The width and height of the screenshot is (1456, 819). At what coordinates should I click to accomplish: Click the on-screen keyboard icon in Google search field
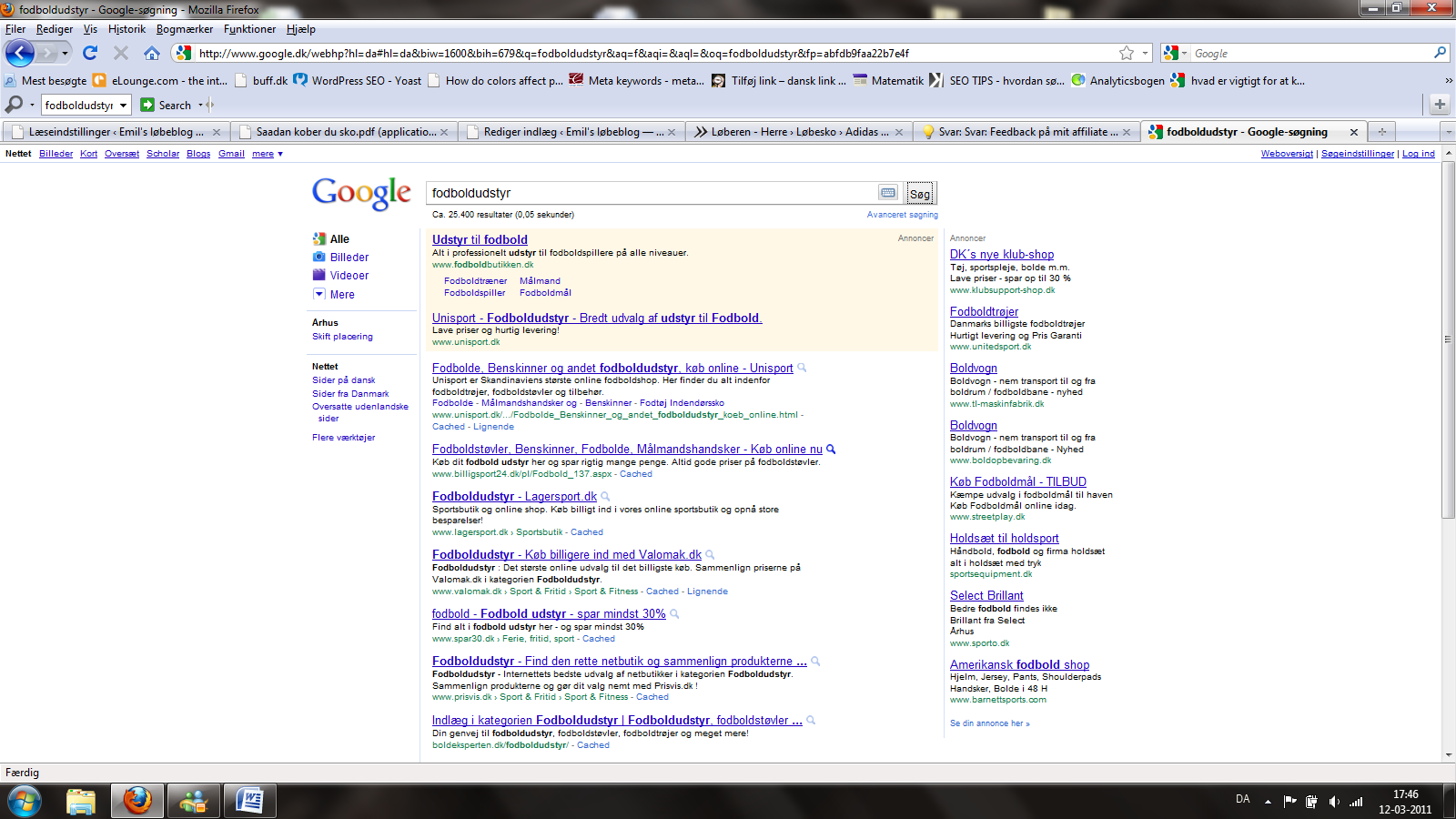[888, 193]
